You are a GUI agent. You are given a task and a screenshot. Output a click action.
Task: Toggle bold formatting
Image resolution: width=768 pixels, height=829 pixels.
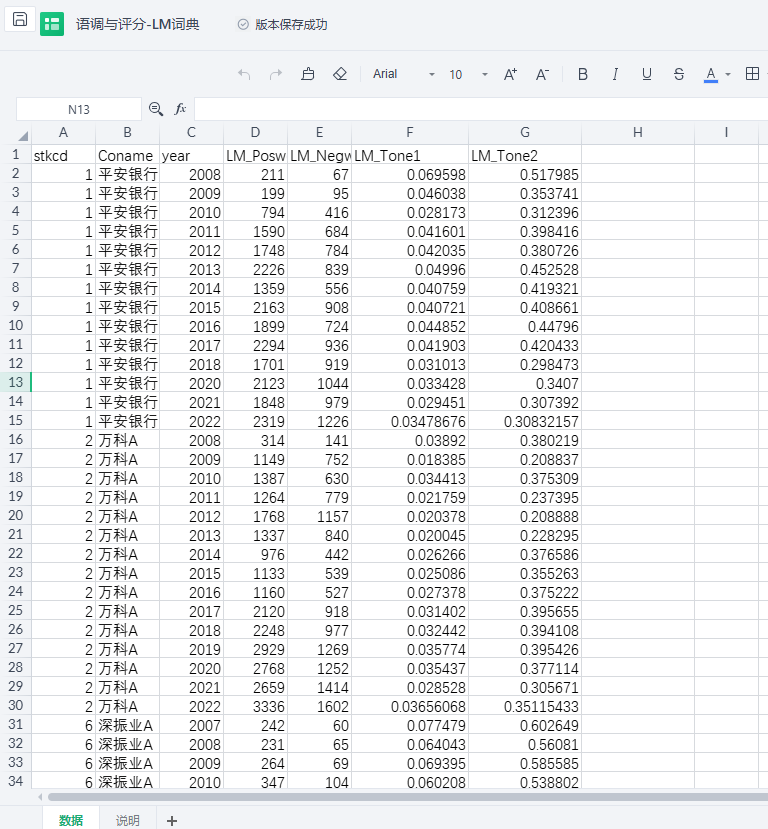(583, 75)
